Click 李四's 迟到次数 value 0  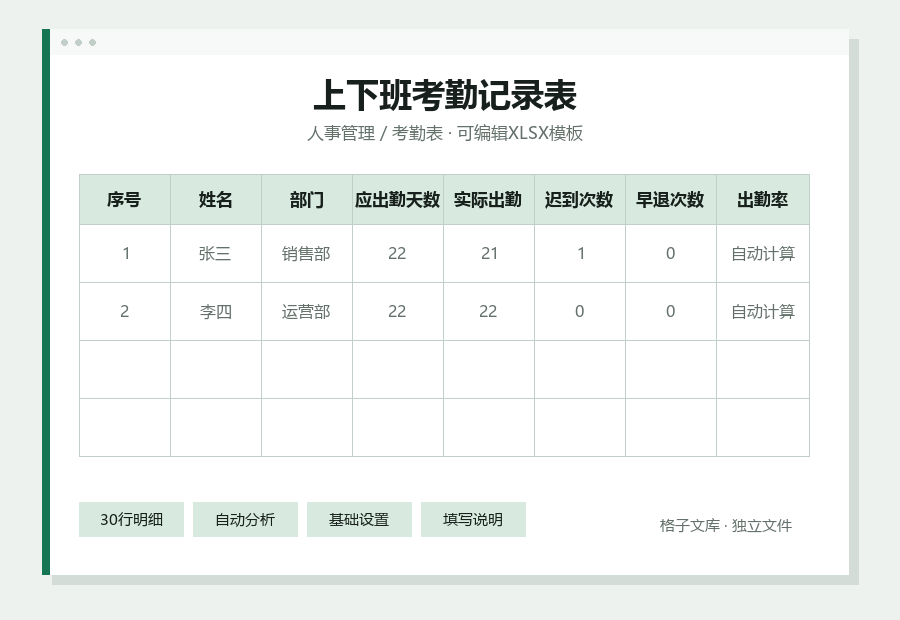580,311
